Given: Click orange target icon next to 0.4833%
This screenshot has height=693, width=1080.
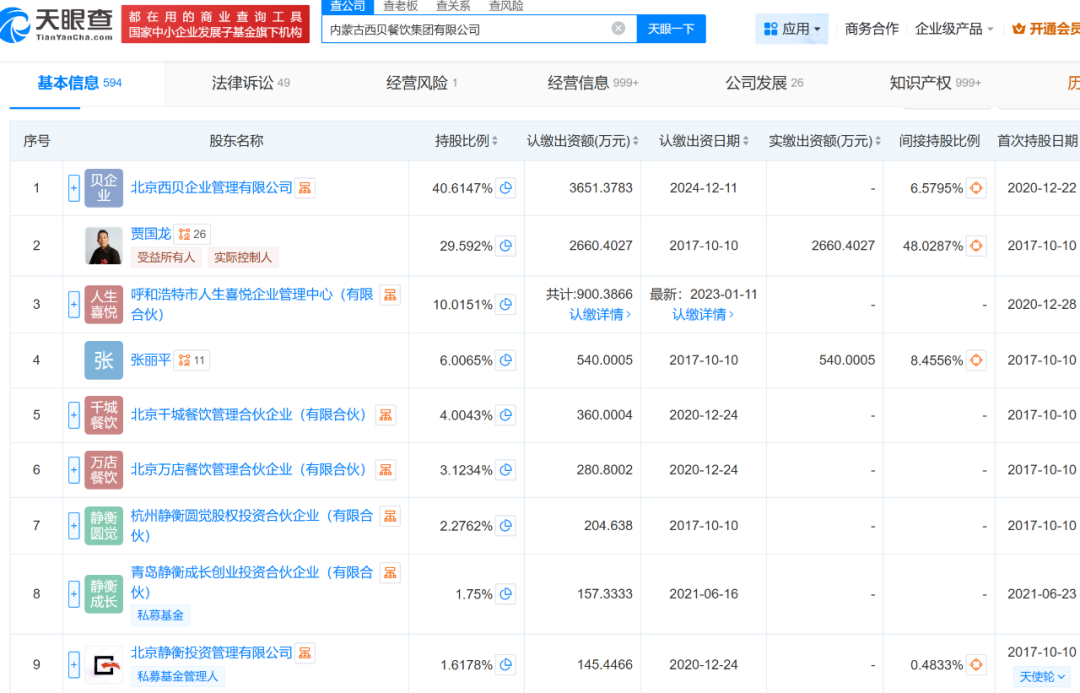Looking at the screenshot, I should [x=977, y=665].
